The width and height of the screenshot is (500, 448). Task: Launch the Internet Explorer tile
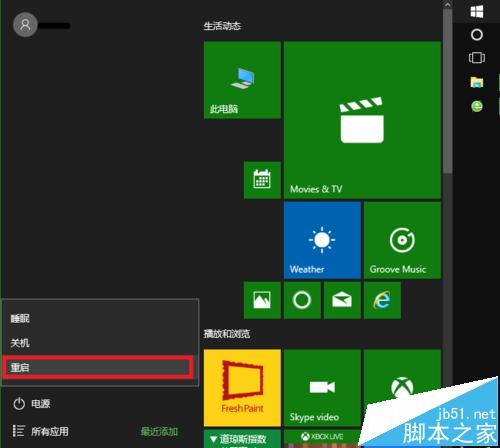(382, 300)
